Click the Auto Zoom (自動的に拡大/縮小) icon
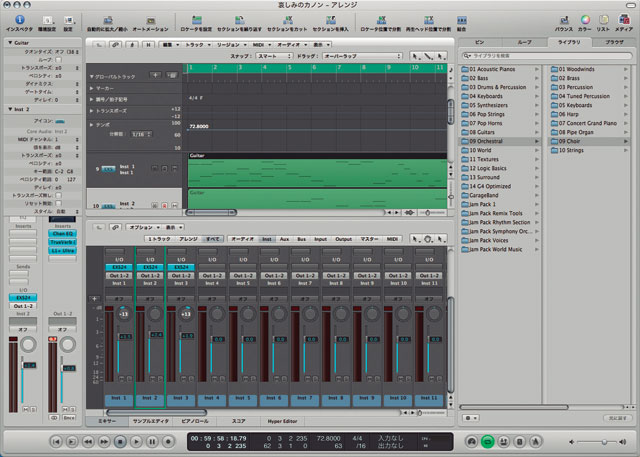 pos(108,20)
